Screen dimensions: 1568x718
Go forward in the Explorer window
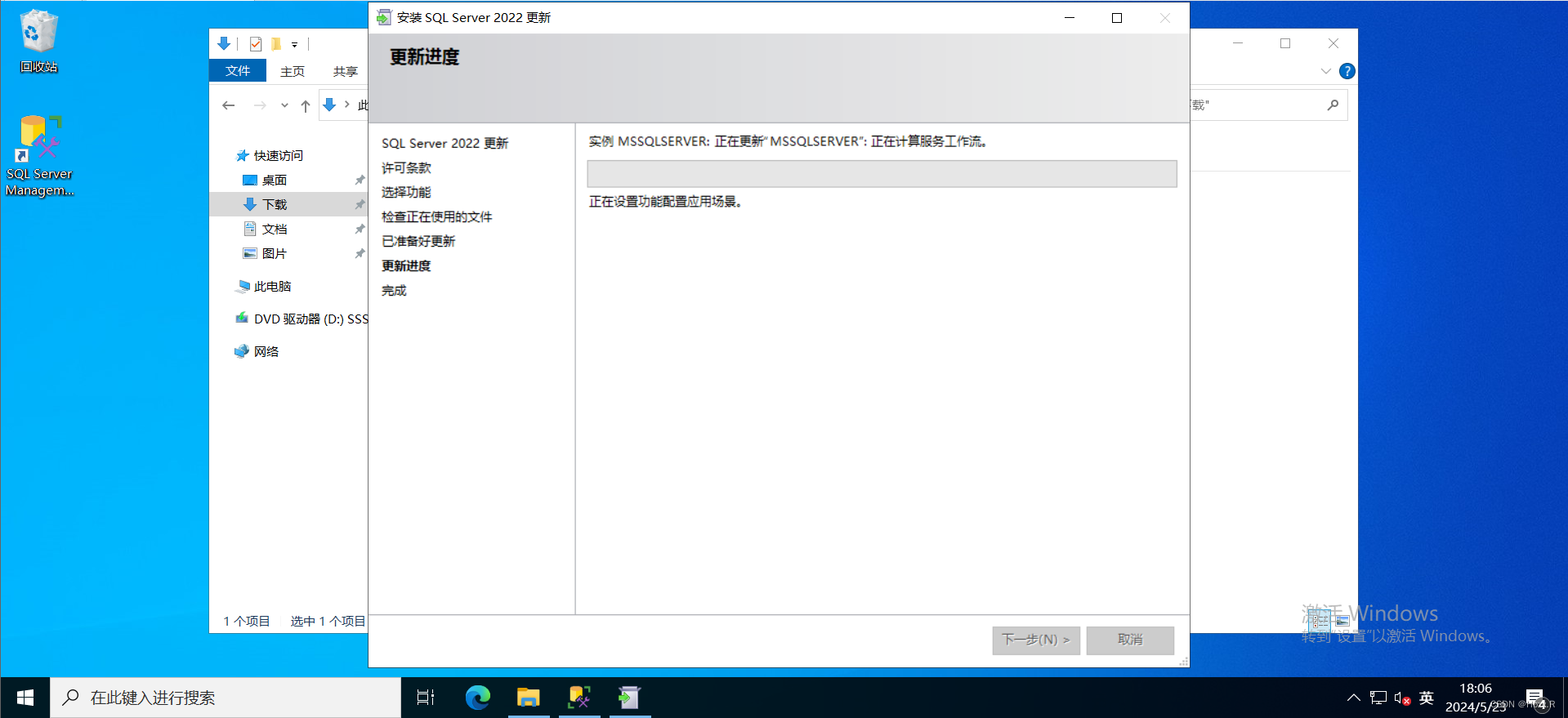(x=260, y=105)
